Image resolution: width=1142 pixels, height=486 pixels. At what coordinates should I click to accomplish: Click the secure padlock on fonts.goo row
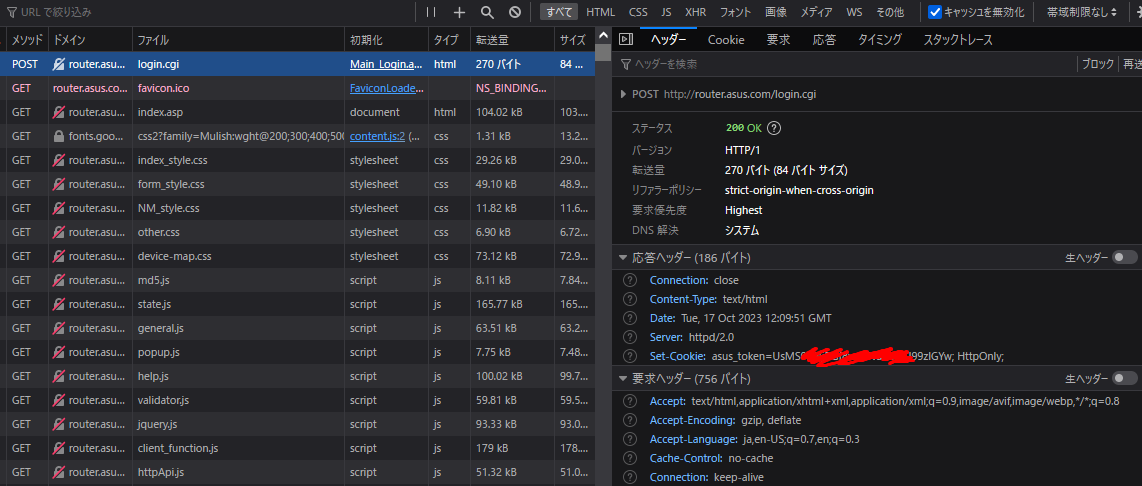tap(59, 136)
